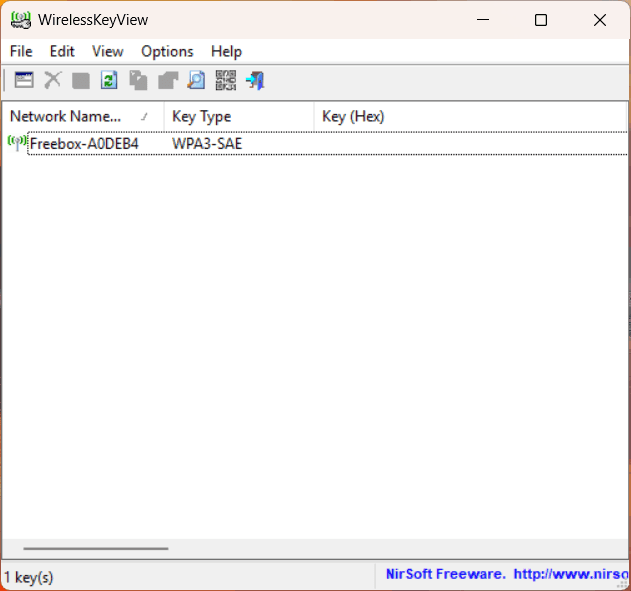
Task: Sort by the Key Type column
Action: pyautogui.click(x=239, y=117)
